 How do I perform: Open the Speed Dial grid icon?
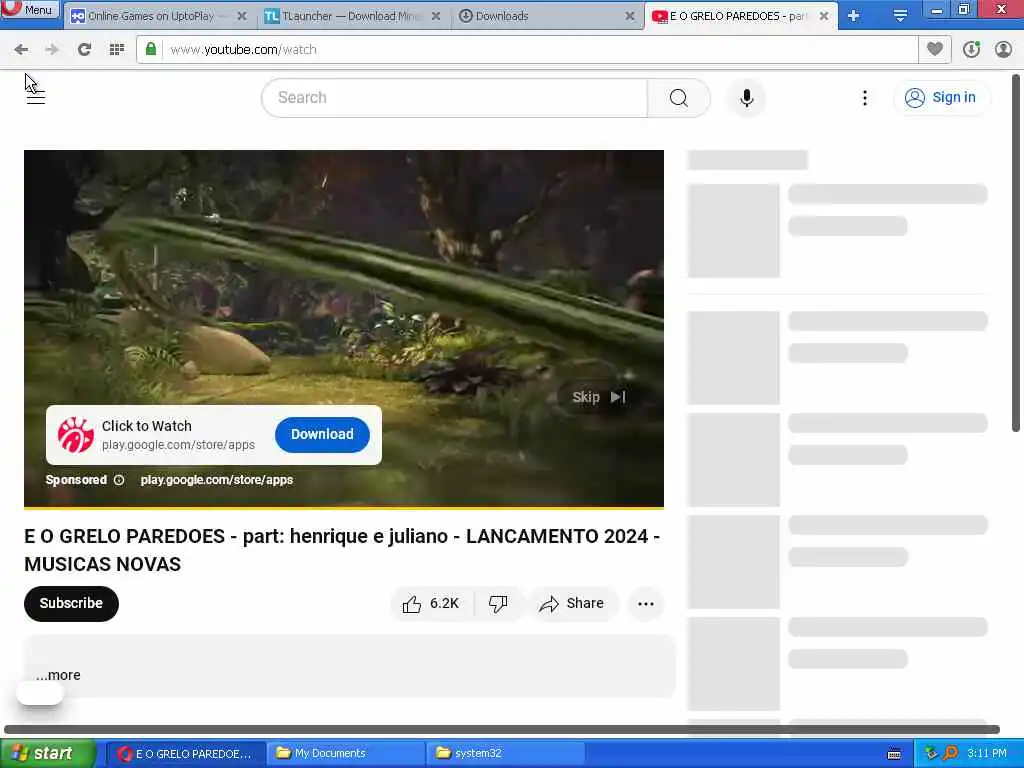click(117, 50)
